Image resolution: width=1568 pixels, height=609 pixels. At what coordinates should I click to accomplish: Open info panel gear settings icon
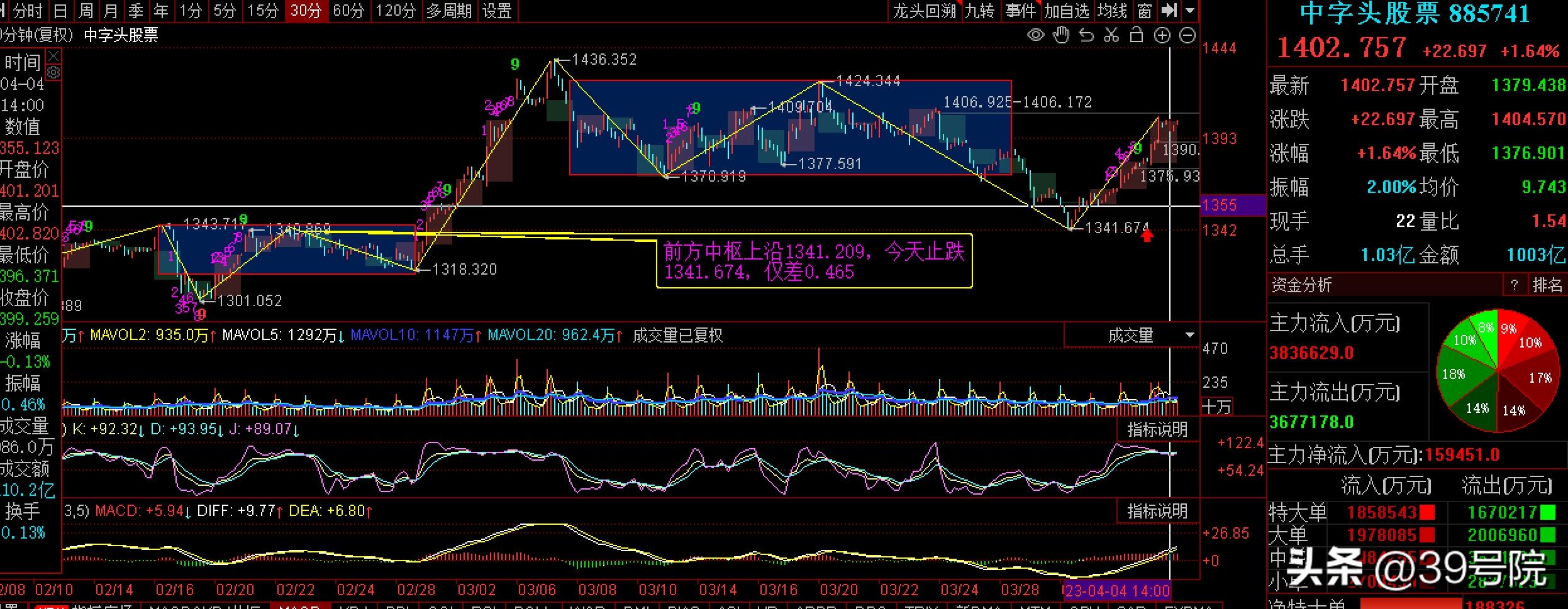tap(54, 73)
